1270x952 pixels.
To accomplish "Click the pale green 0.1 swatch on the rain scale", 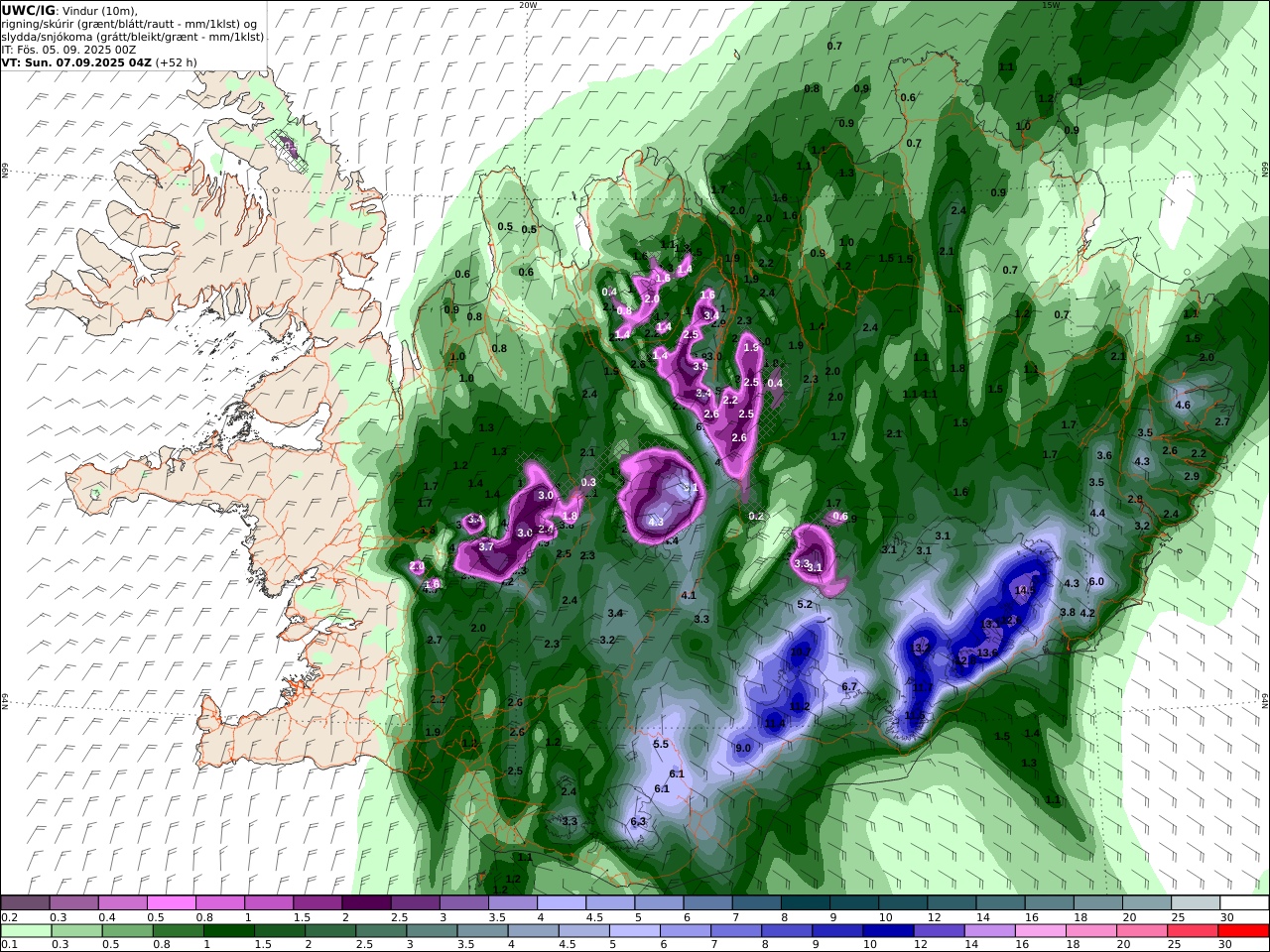I will click(26, 930).
